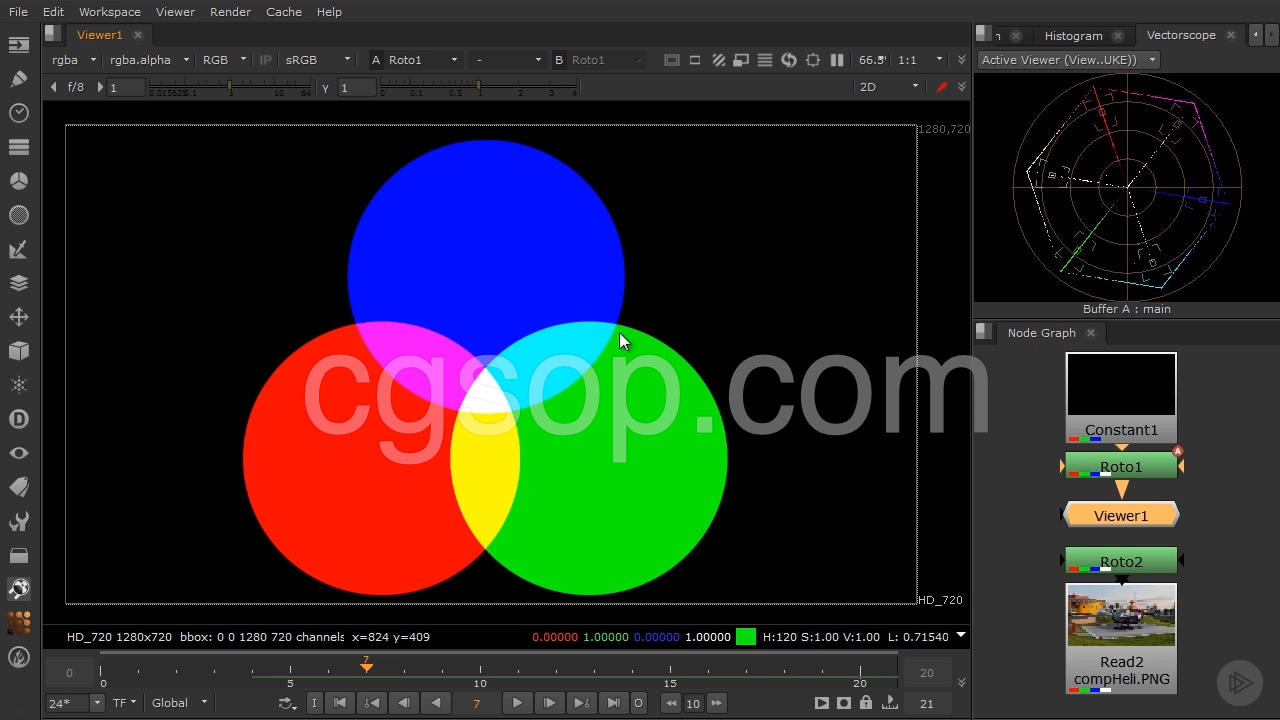Screen dimensions: 1280x720
Task: Select the Vectorscope tab
Action: coord(1181,35)
